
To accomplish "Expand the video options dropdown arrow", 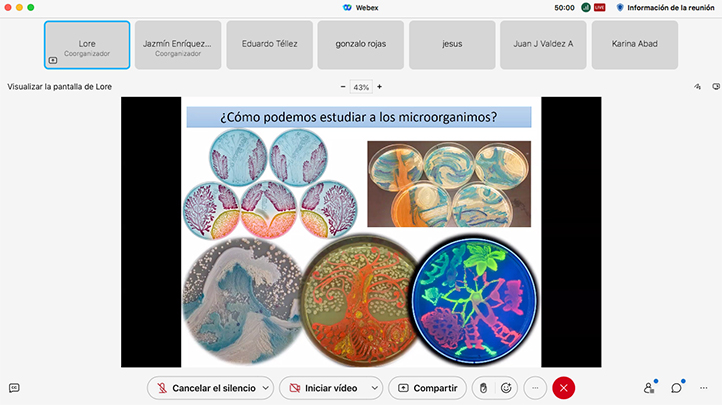I will (375, 388).
